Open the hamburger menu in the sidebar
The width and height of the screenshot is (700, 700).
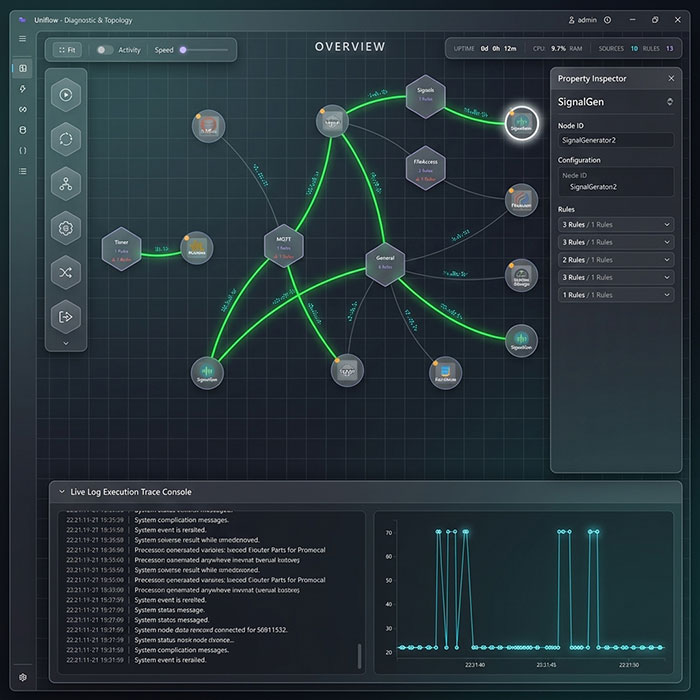tap(22, 39)
